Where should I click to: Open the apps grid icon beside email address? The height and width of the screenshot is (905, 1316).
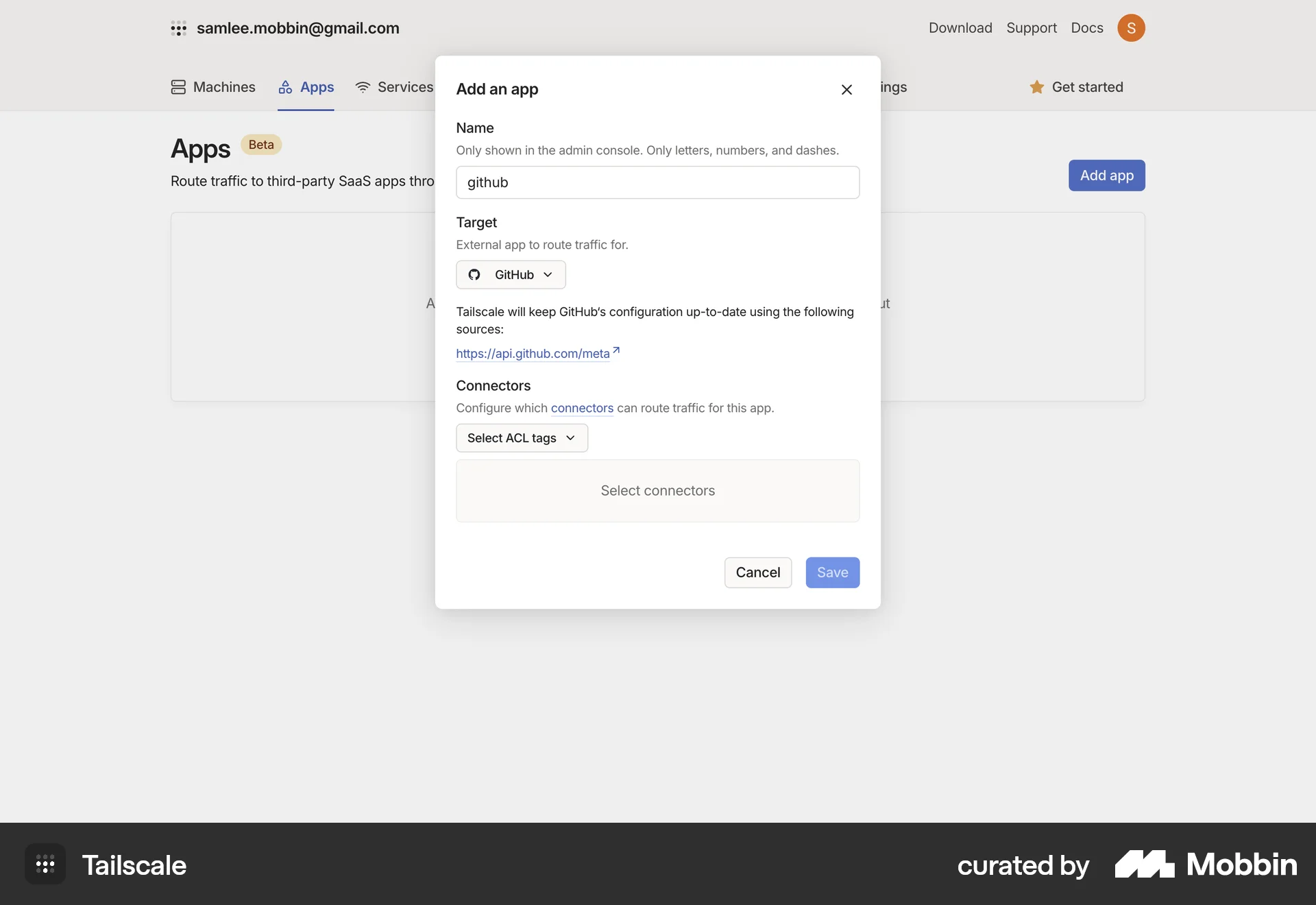tap(179, 28)
